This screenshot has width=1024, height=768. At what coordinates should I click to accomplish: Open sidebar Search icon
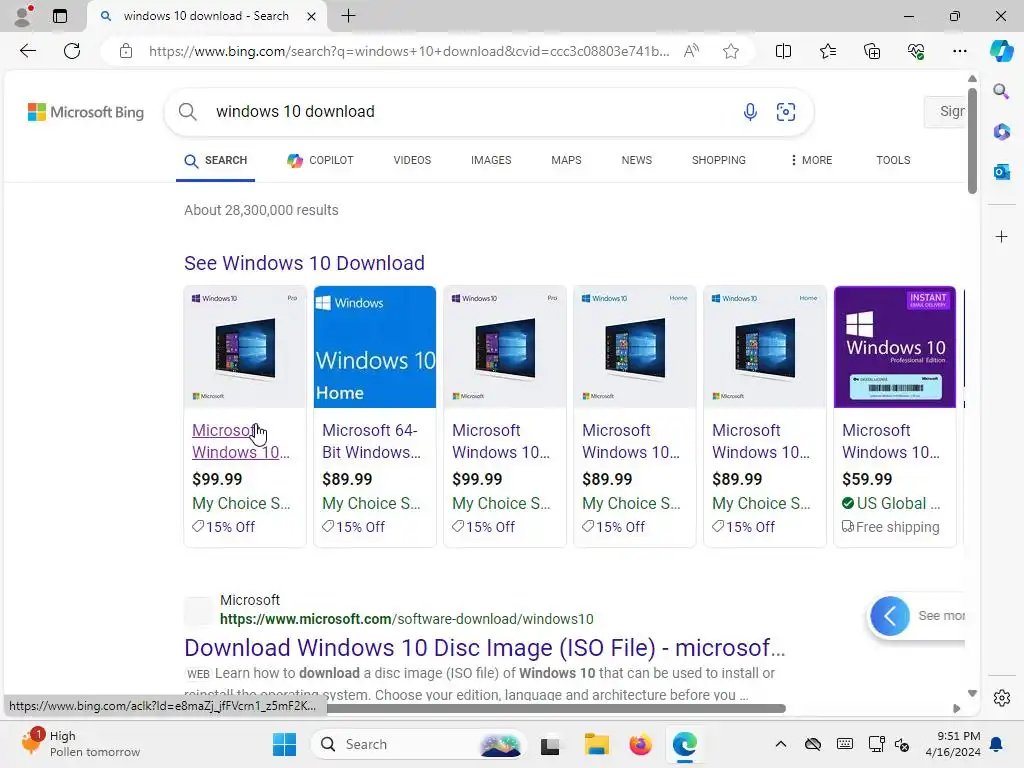[x=1001, y=91]
